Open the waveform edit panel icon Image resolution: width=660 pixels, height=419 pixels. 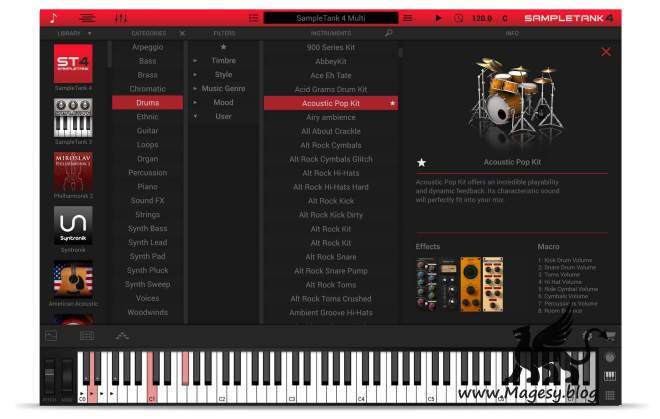(51, 336)
